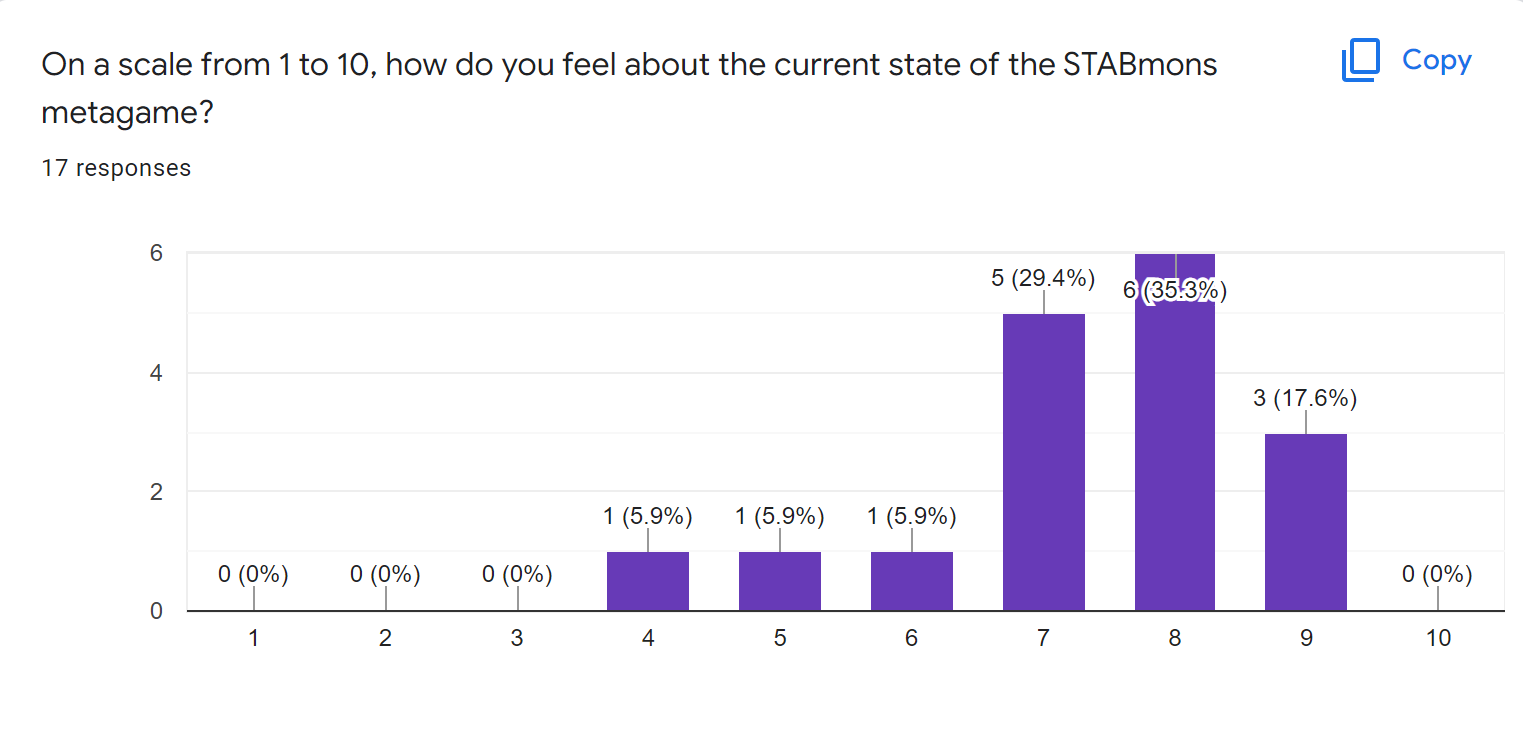Click the y-axis value 4
This screenshot has width=1523, height=753.
[x=156, y=373]
